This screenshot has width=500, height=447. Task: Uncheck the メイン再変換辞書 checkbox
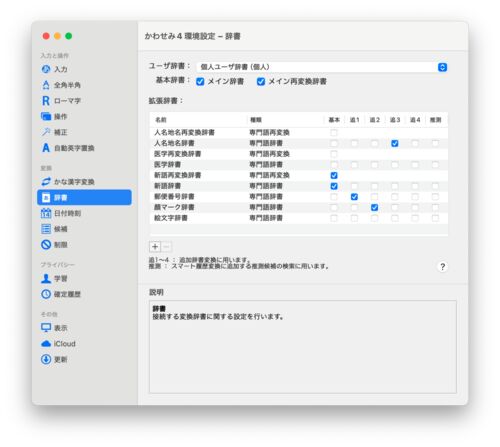pos(261,81)
